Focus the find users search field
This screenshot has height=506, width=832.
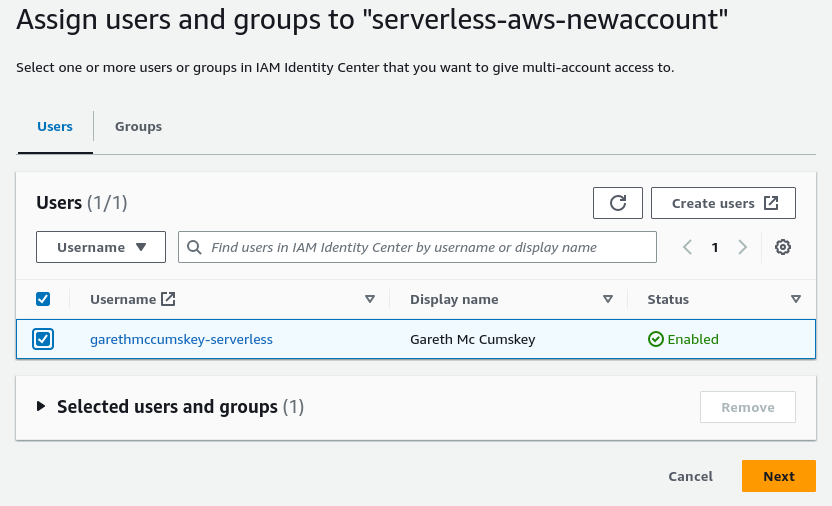[425, 247]
